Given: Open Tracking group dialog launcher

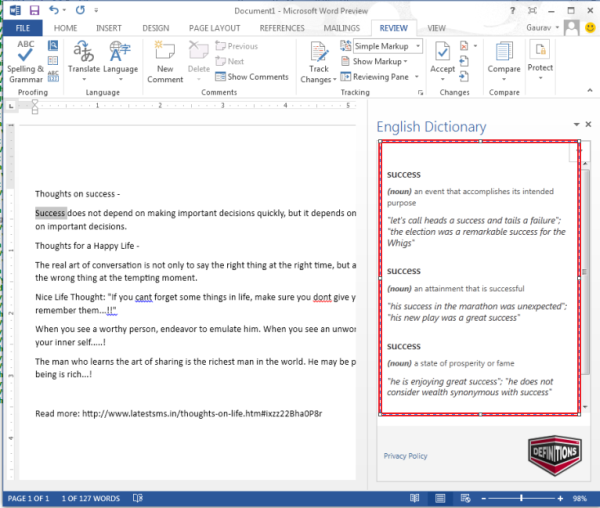Looking at the screenshot, I should (x=421, y=93).
